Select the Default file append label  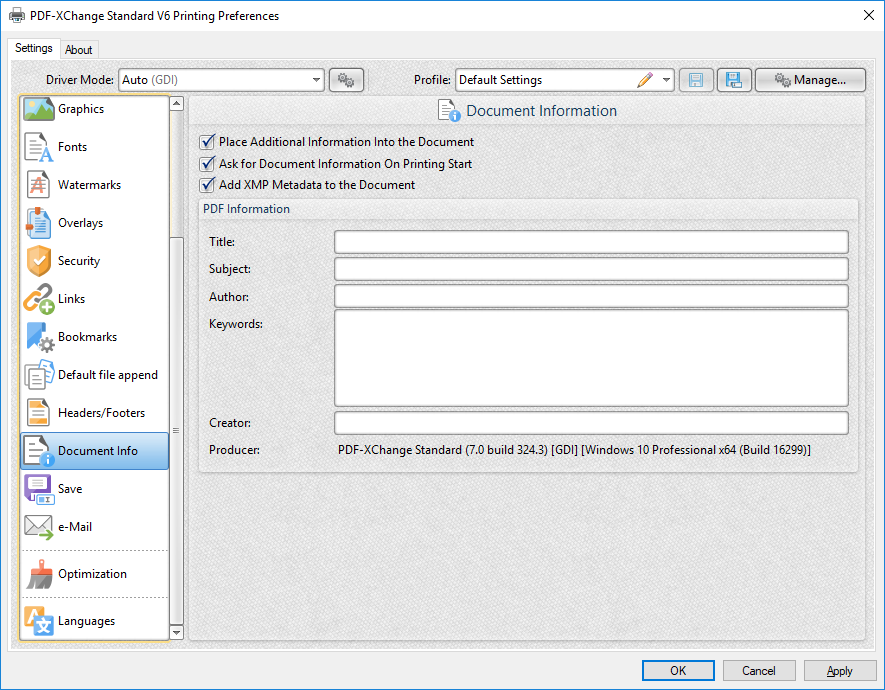pyautogui.click(x=108, y=375)
